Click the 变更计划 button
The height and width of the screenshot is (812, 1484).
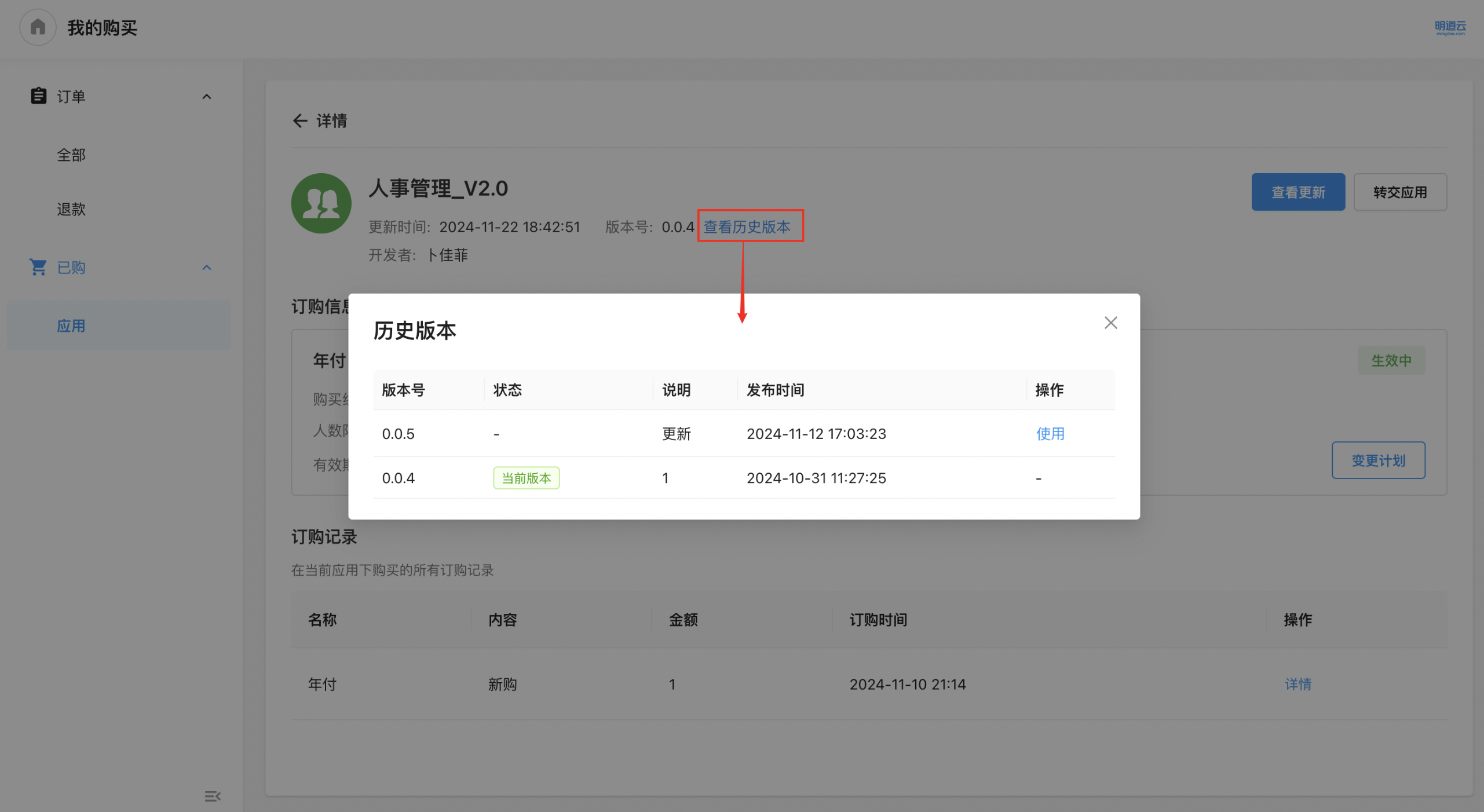coord(1377,460)
